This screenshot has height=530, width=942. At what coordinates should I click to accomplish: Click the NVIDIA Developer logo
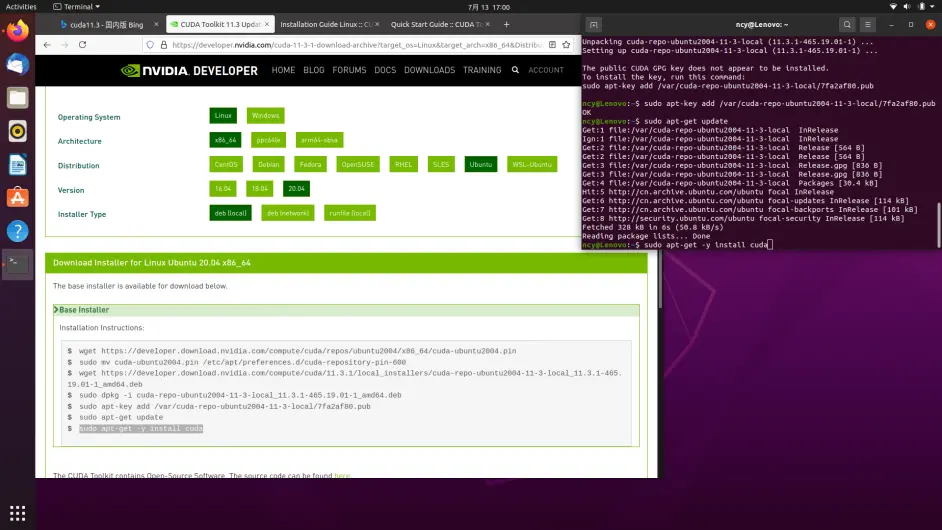point(189,70)
